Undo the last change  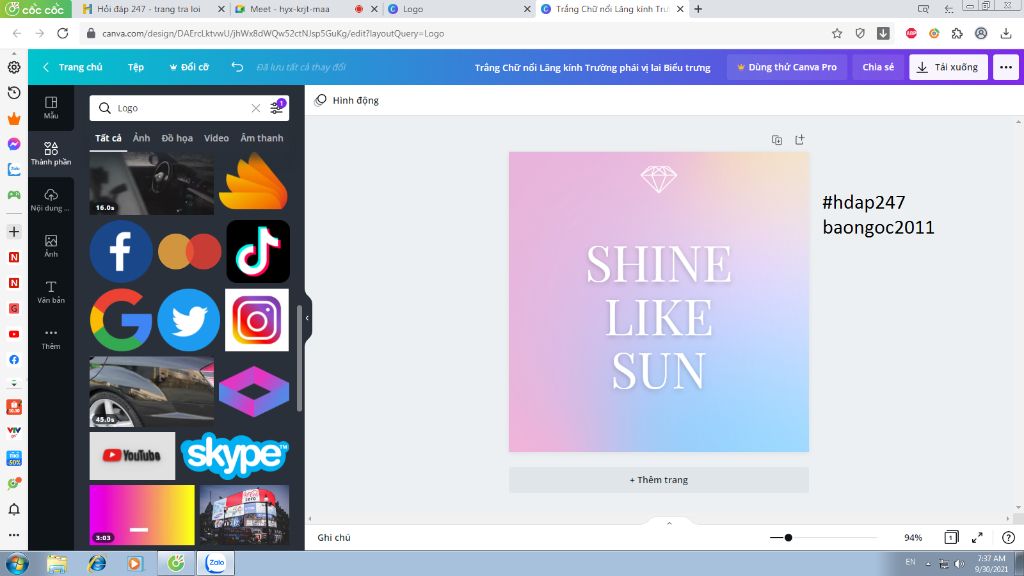(x=237, y=67)
